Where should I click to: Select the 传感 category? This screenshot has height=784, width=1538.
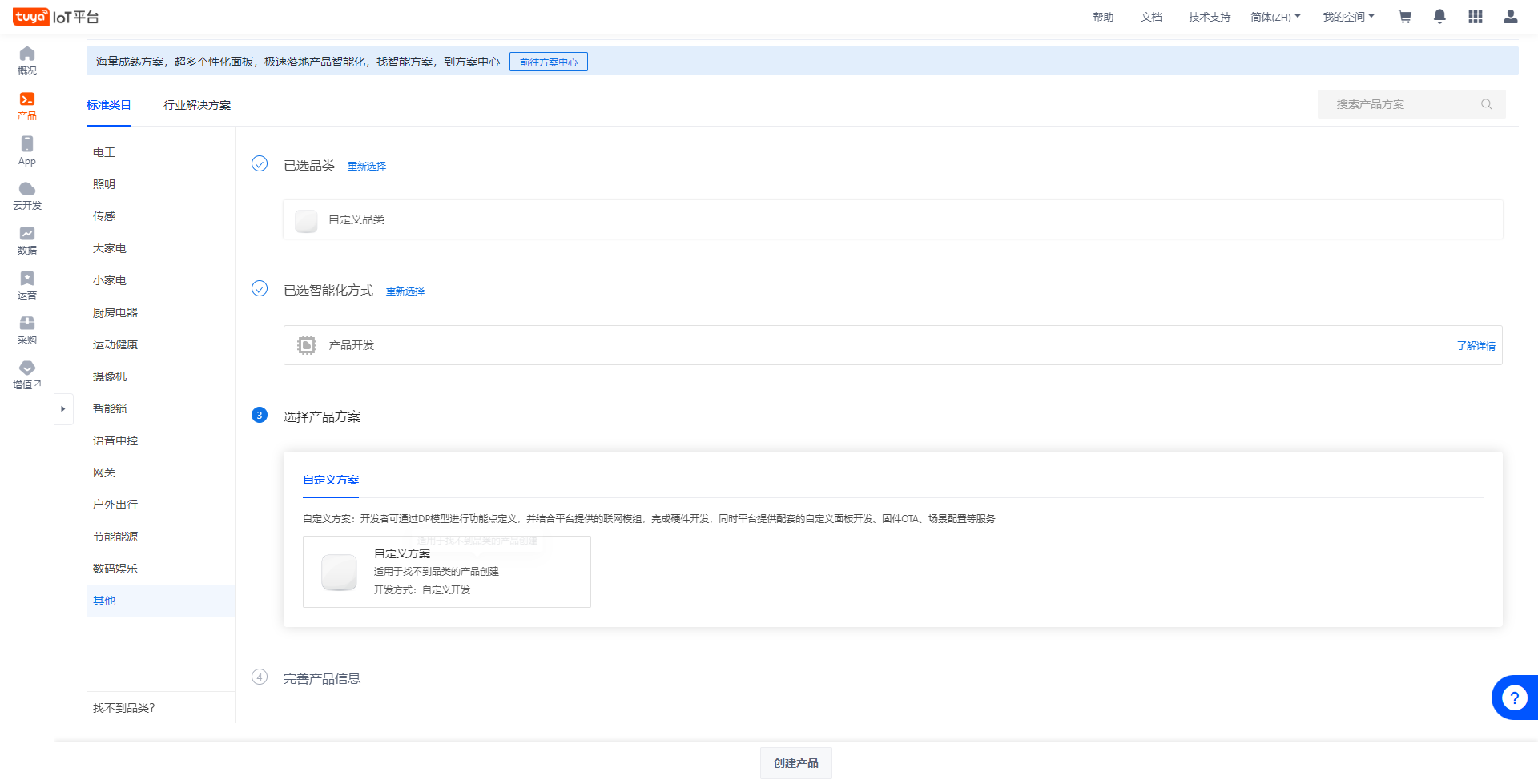[160, 216]
